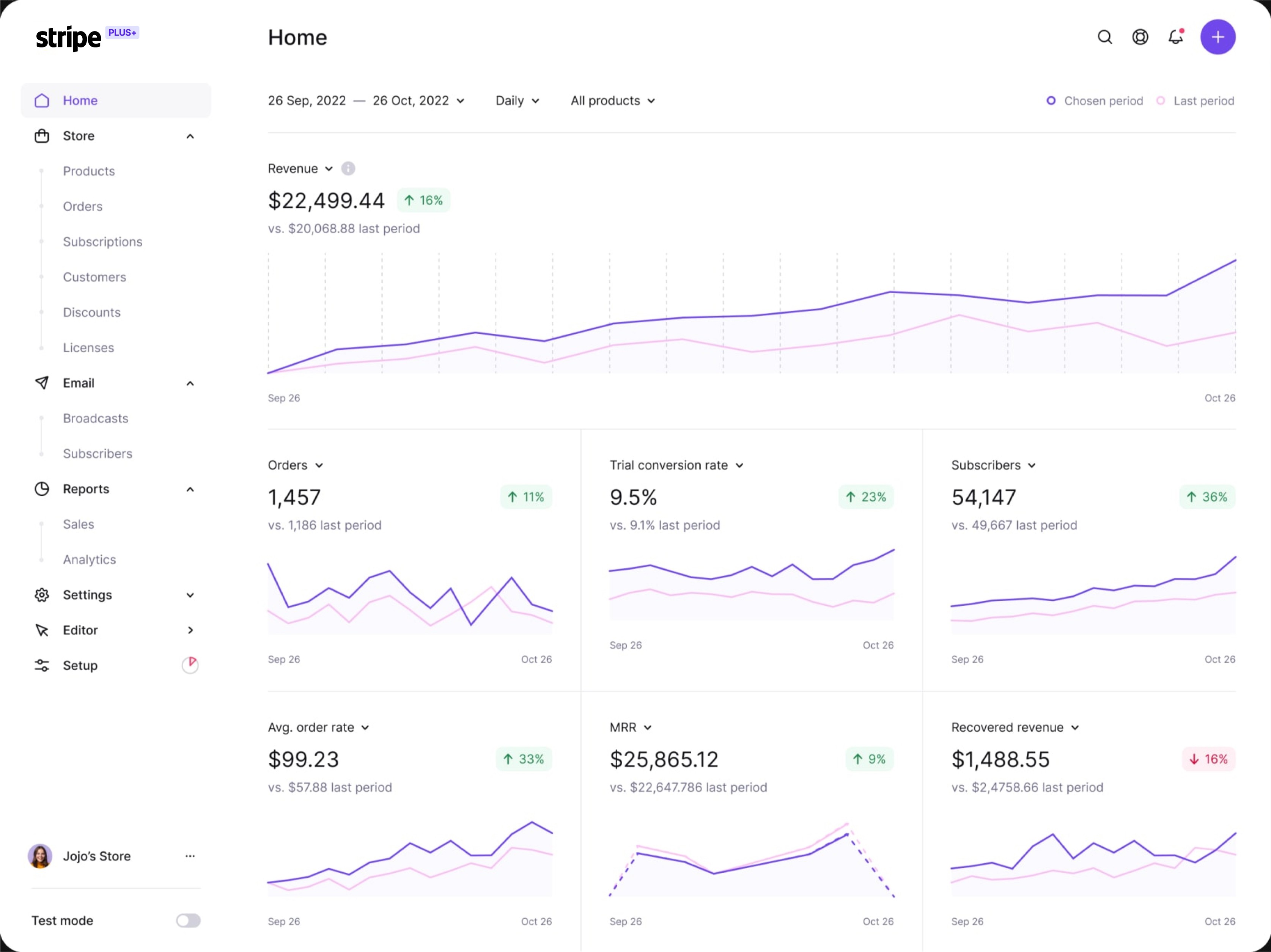The height and width of the screenshot is (952, 1271).
Task: Collapse the Reports section chevron
Action: coord(190,489)
